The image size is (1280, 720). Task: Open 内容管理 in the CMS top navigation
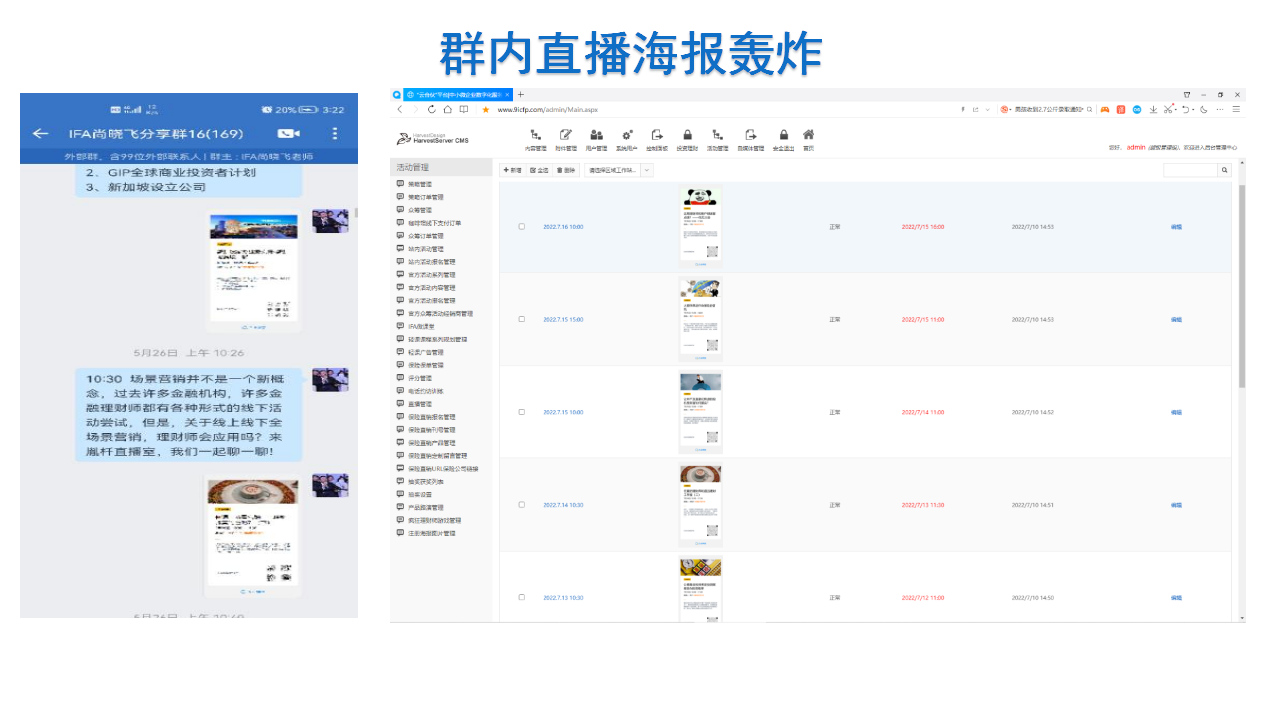point(536,140)
